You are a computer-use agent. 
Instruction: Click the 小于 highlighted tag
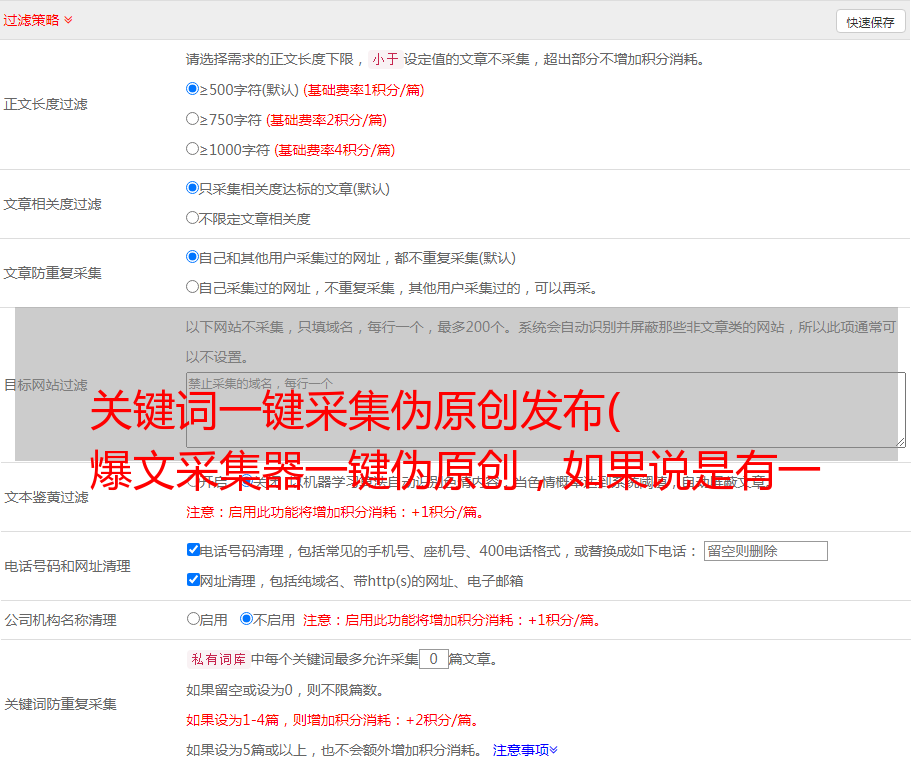coord(385,59)
